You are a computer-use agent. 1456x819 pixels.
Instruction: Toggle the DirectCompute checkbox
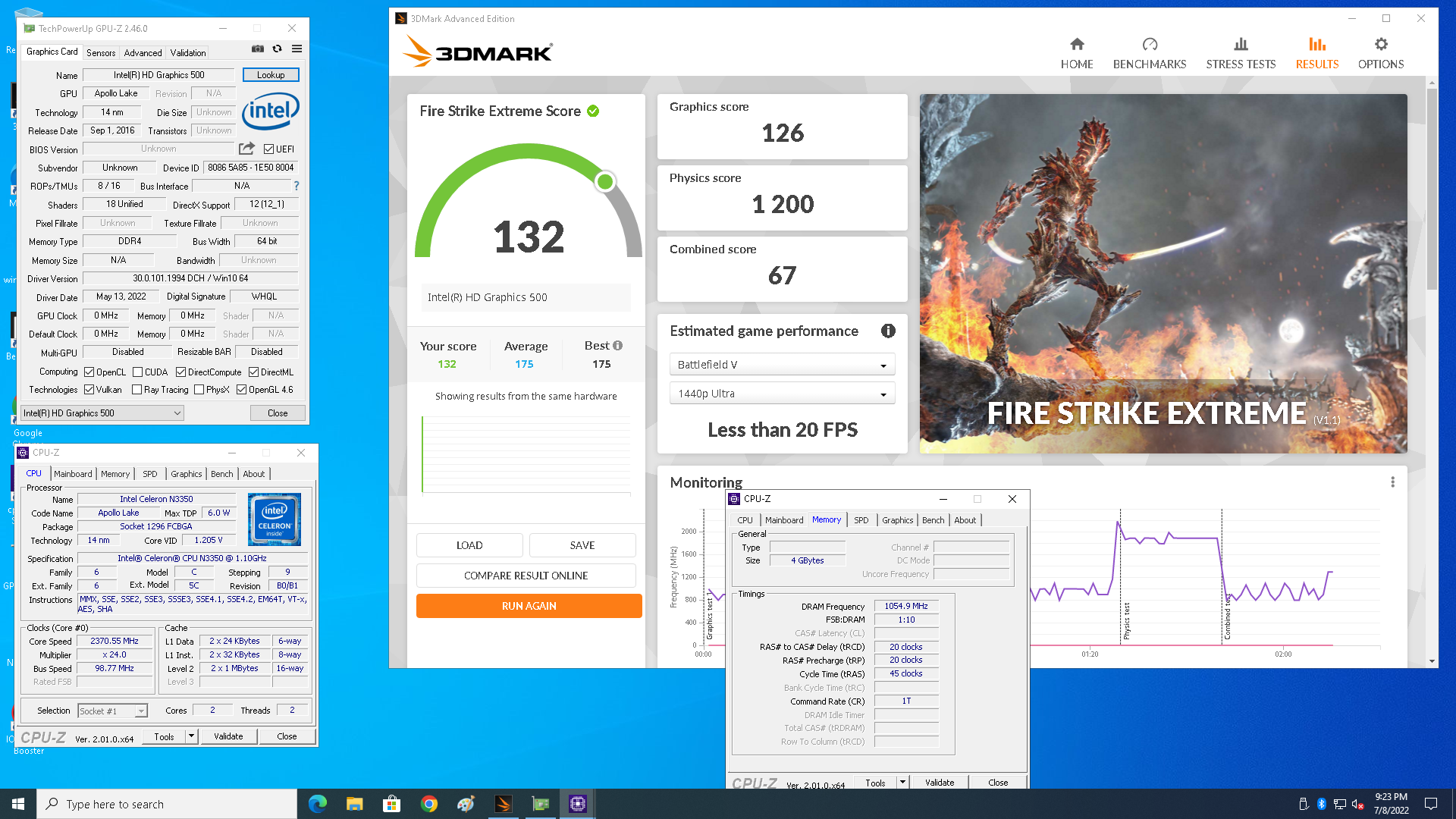tap(180, 372)
